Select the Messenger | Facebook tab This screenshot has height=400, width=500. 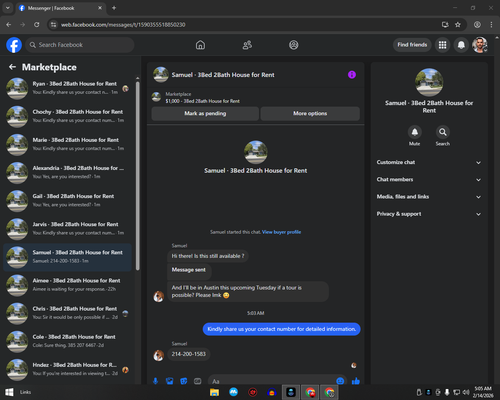(61, 8)
